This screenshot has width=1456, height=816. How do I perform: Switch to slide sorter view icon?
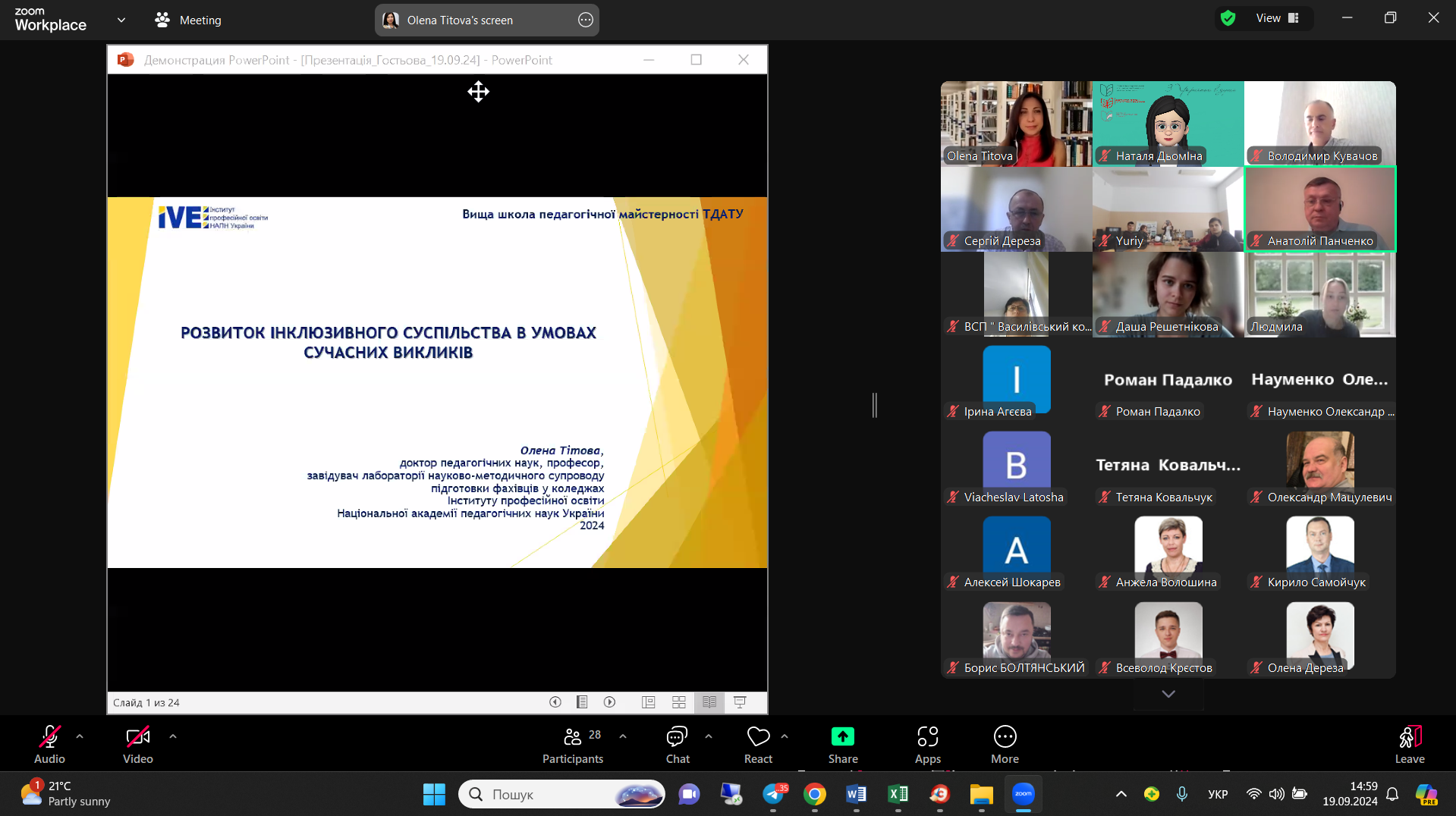(679, 702)
